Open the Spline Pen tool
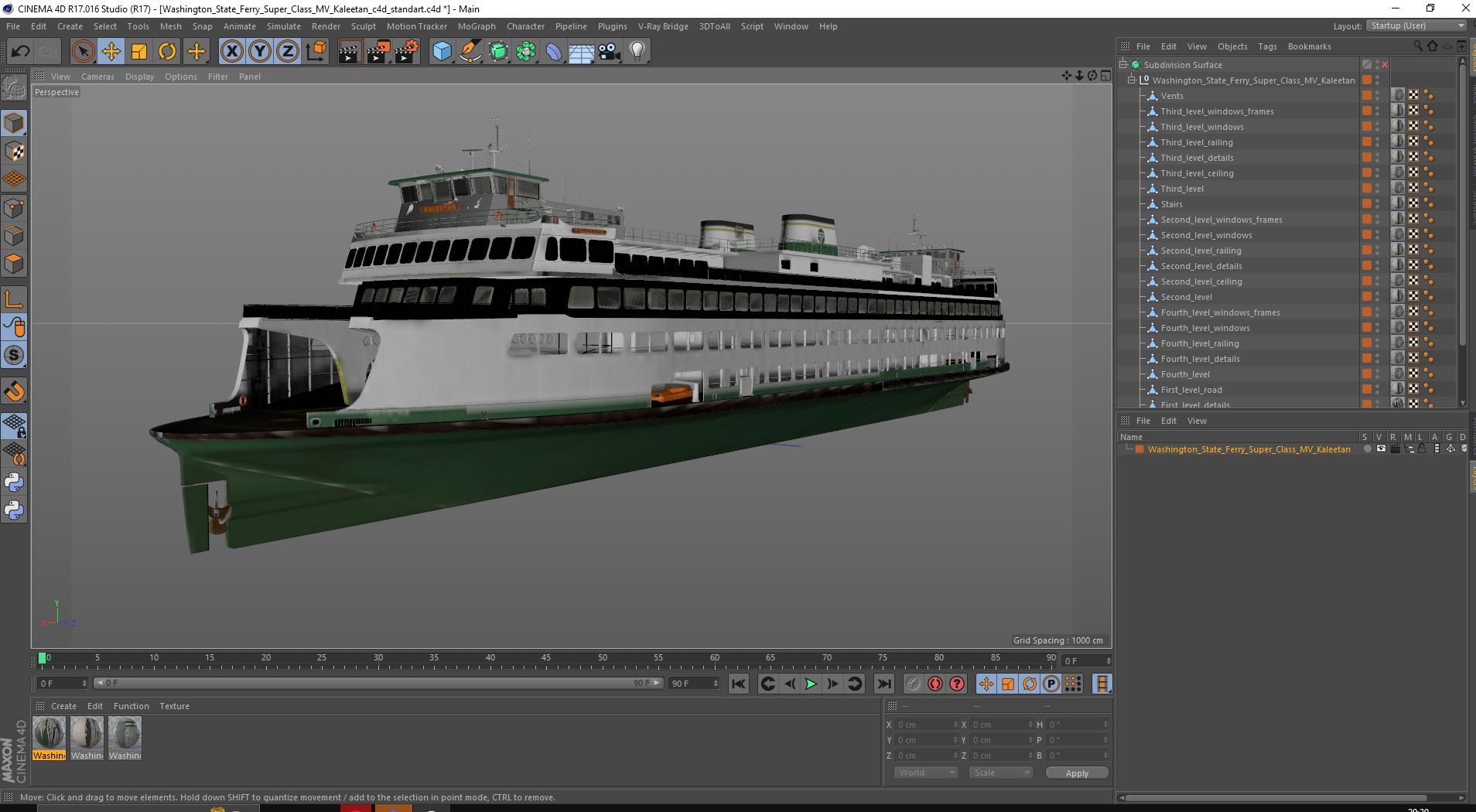The width and height of the screenshot is (1476, 812). click(x=470, y=52)
